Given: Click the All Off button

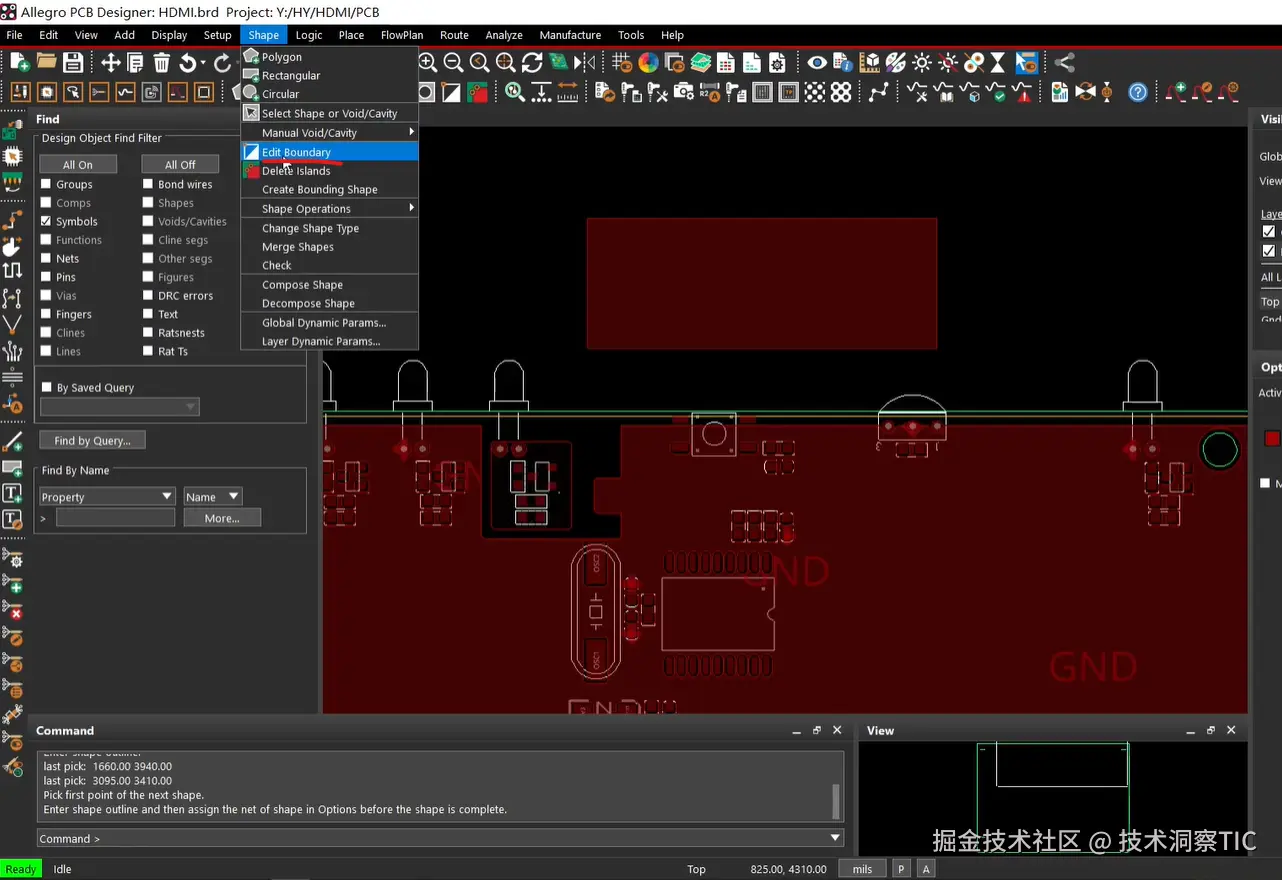Looking at the screenshot, I should click(180, 165).
